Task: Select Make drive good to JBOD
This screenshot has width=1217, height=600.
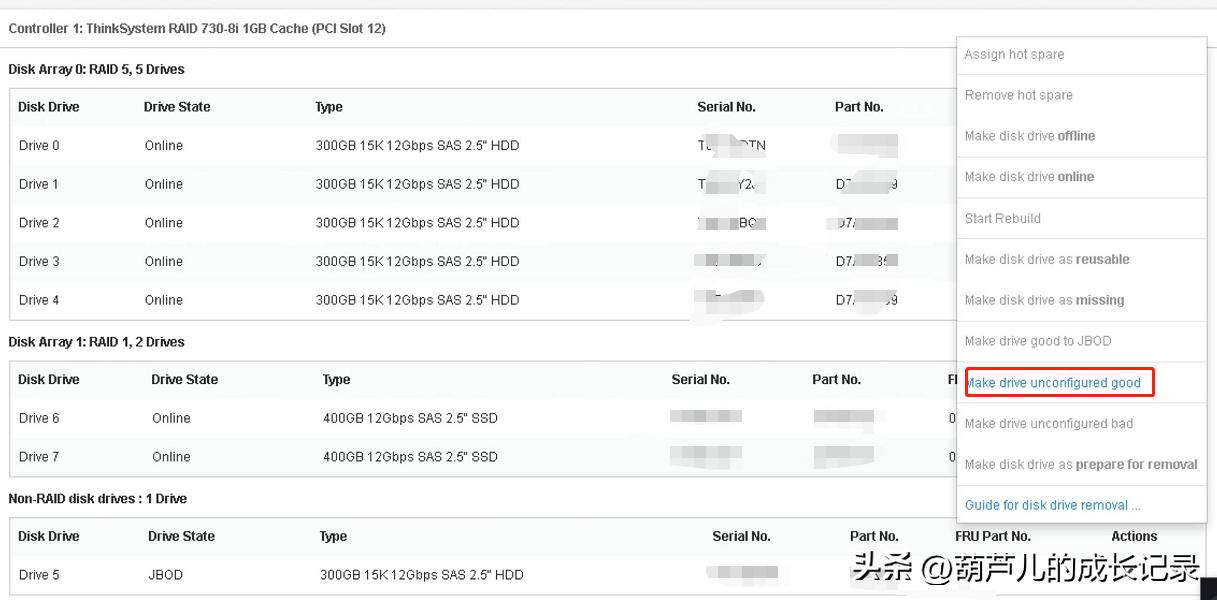Action: (x=1038, y=341)
